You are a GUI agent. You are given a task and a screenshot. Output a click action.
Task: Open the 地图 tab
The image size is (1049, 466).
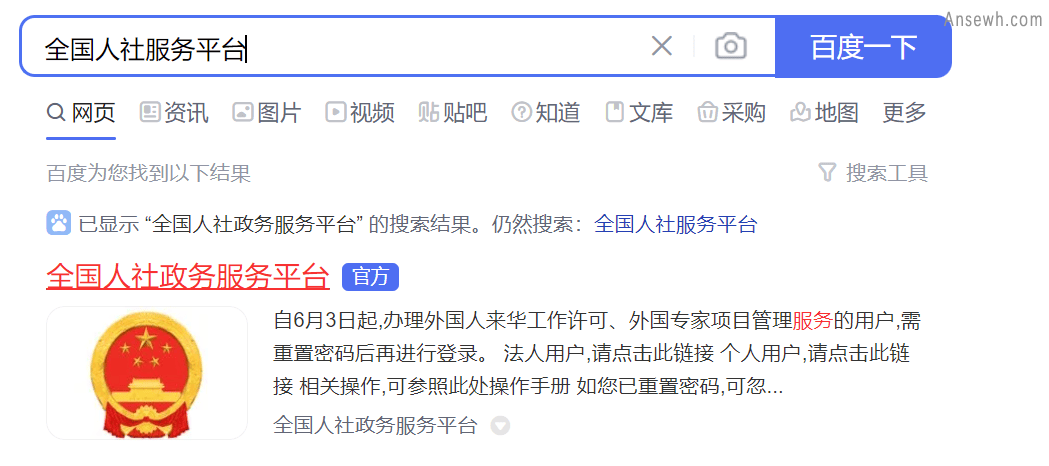coord(824,112)
